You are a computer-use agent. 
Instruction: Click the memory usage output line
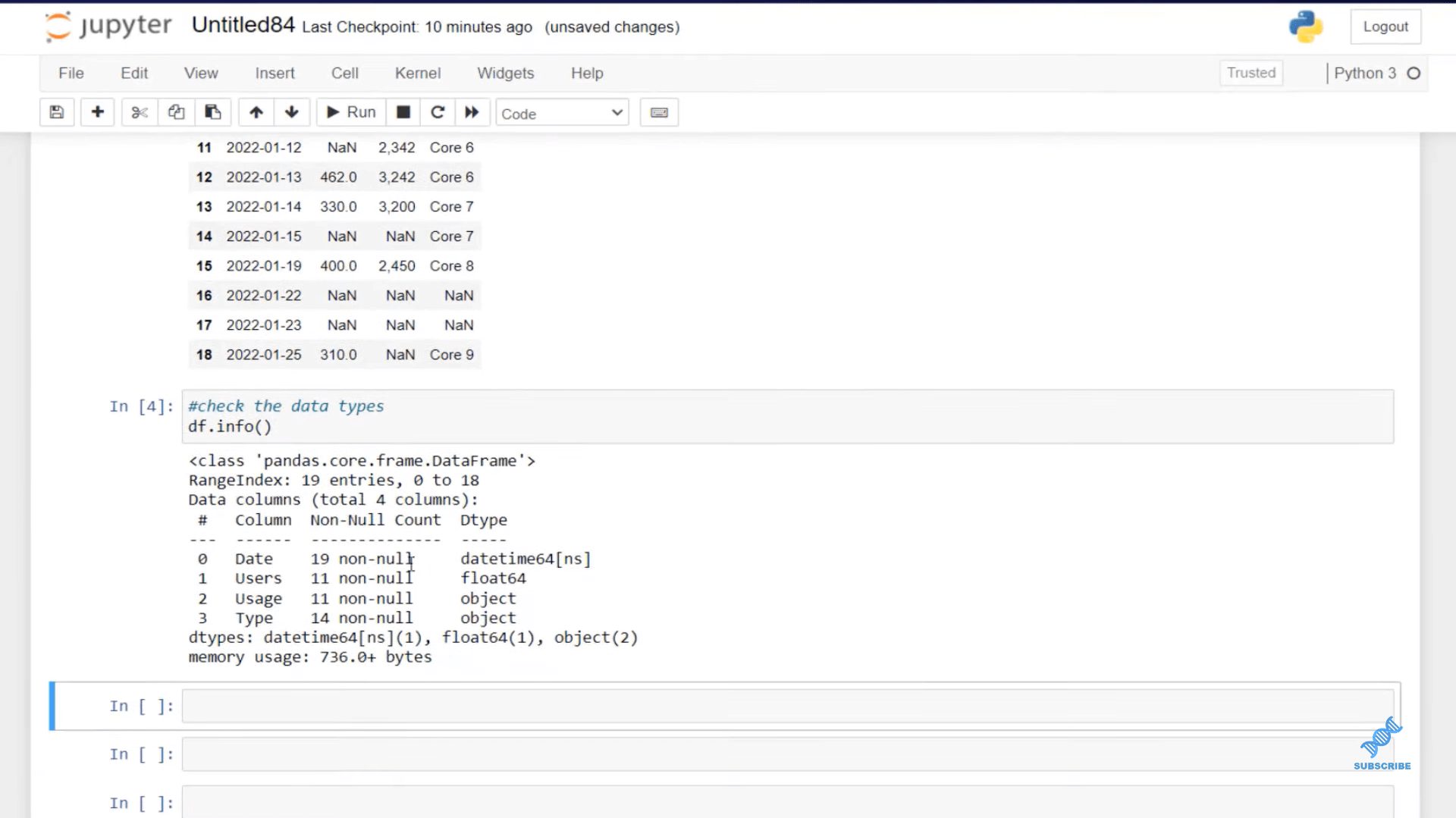(x=310, y=657)
